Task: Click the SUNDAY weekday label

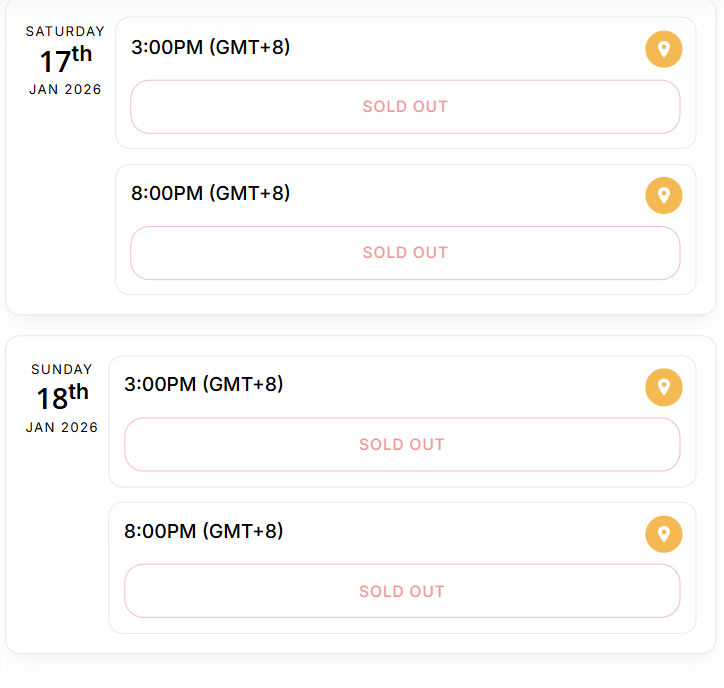Action: coord(62,369)
